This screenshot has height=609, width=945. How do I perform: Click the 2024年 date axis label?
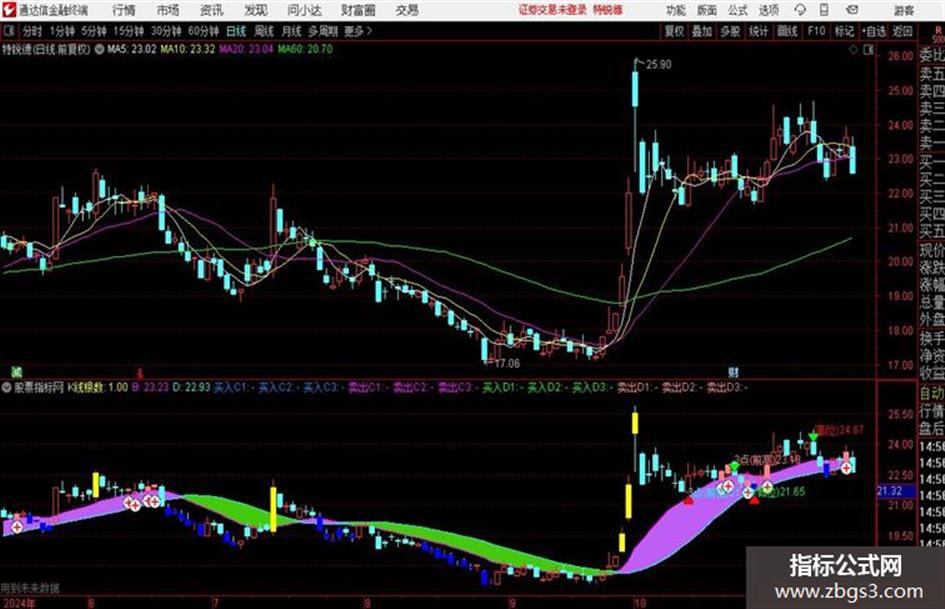click(x=18, y=602)
